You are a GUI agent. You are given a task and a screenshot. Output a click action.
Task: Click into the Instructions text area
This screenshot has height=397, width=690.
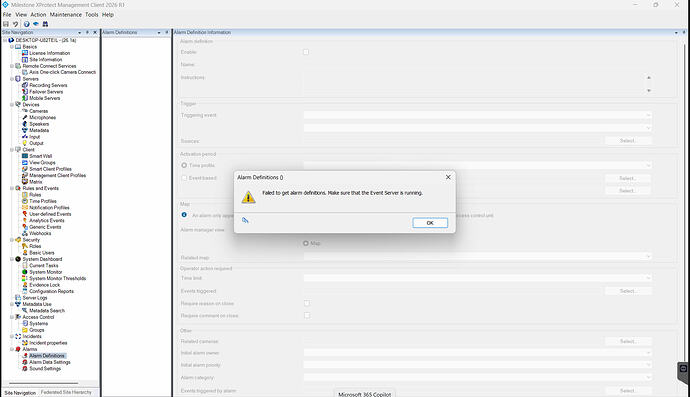pos(474,84)
